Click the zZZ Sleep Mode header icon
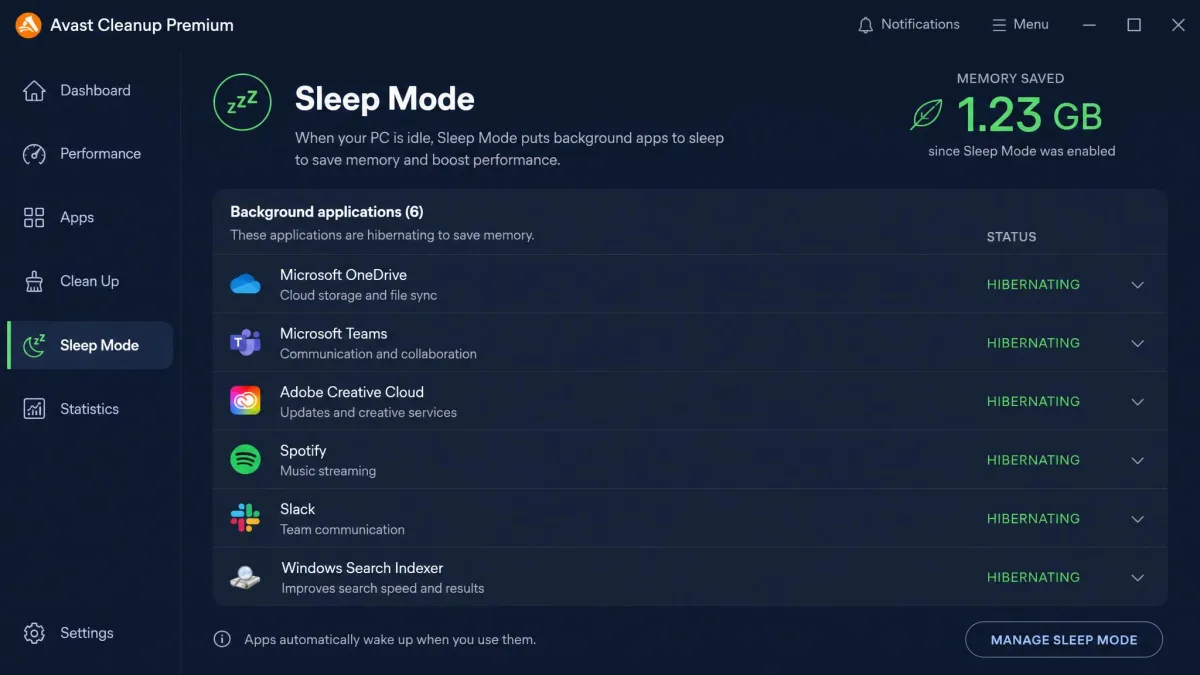 click(x=242, y=101)
